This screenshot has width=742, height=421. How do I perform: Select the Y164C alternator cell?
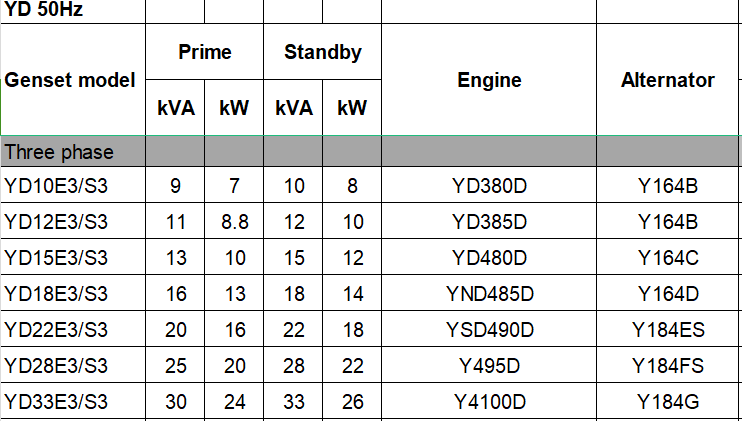667,257
